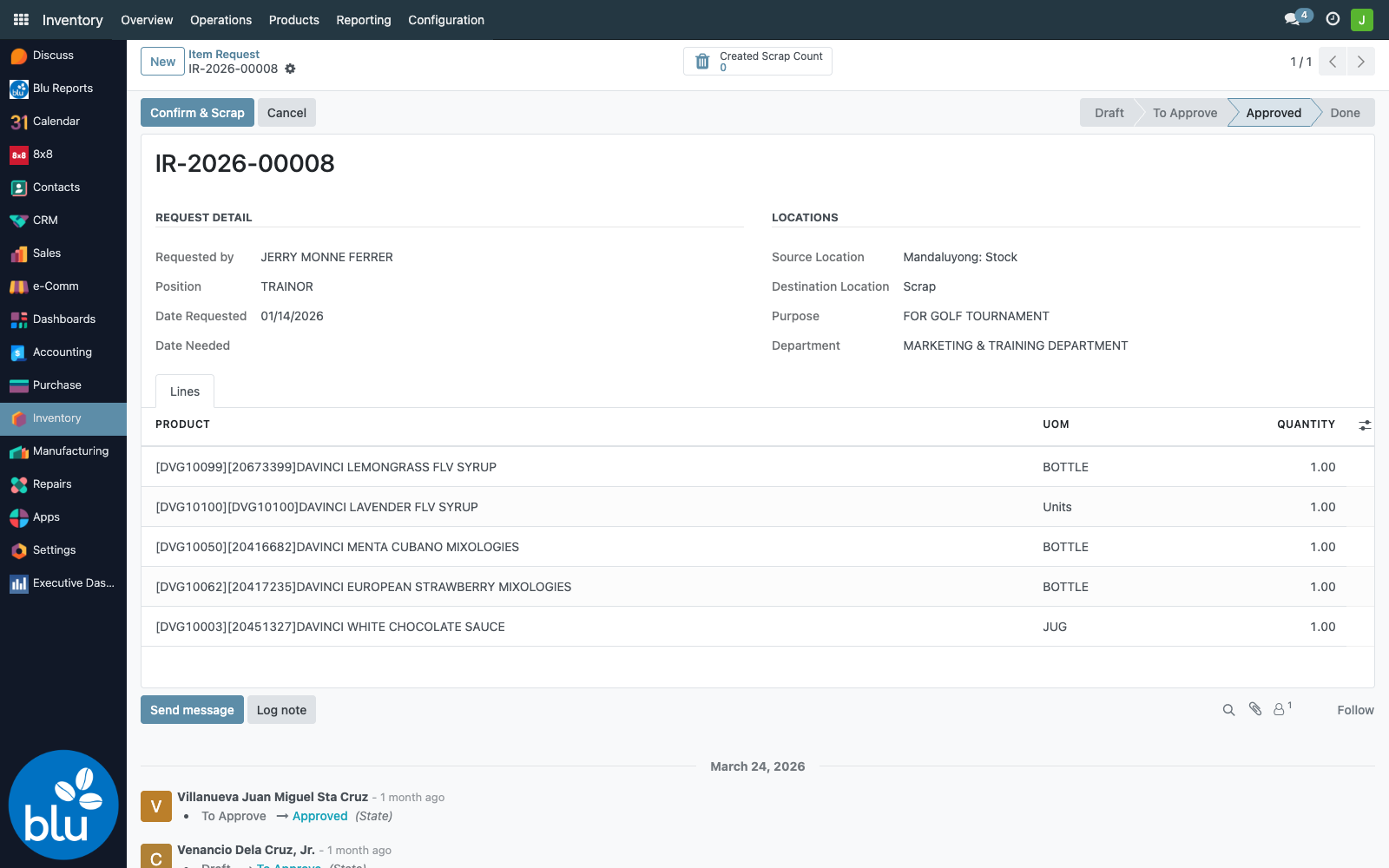Click the Cancel button

286,113
